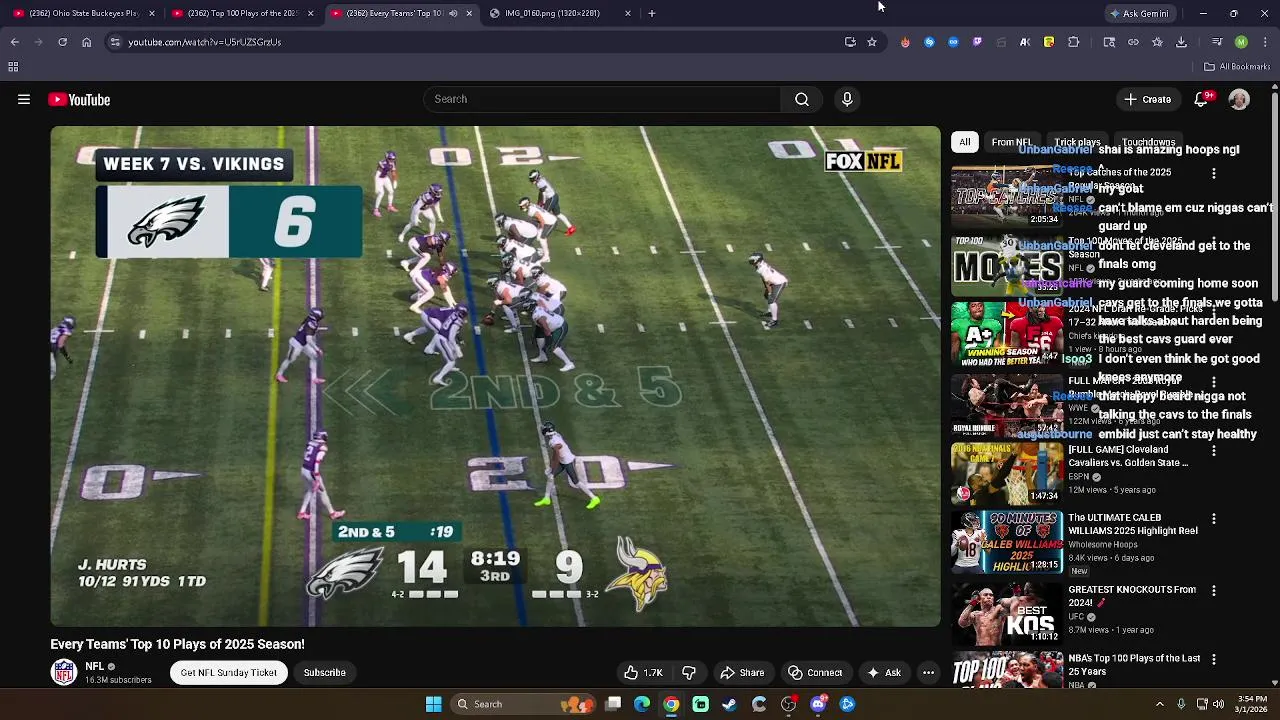Image resolution: width=1280 pixels, height=720 pixels.
Task: Open Windows Start menu
Action: (433, 704)
